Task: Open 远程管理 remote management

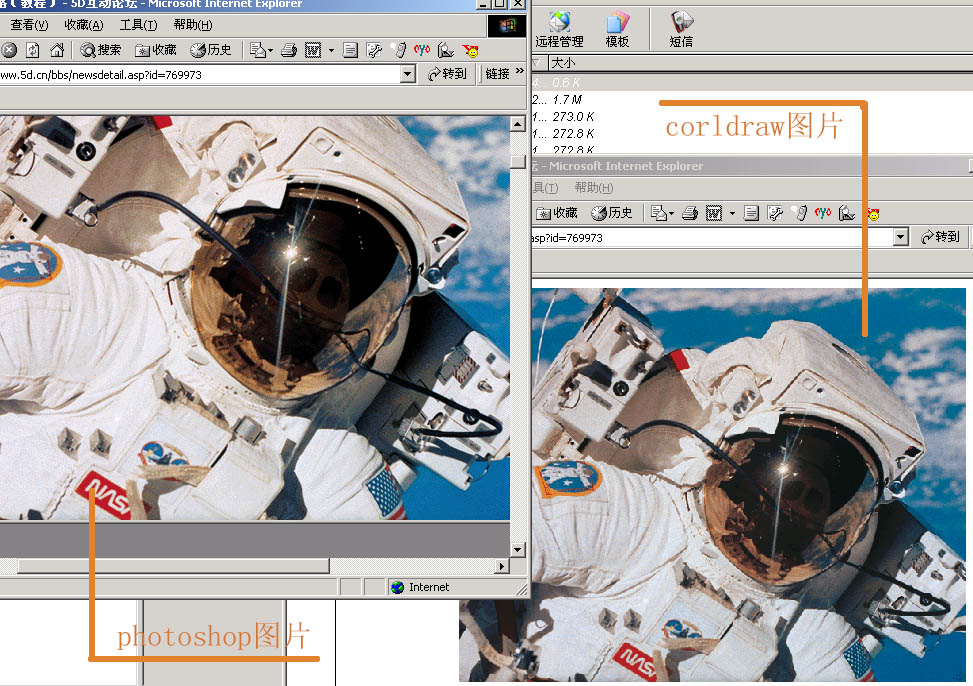Action: pos(559,29)
